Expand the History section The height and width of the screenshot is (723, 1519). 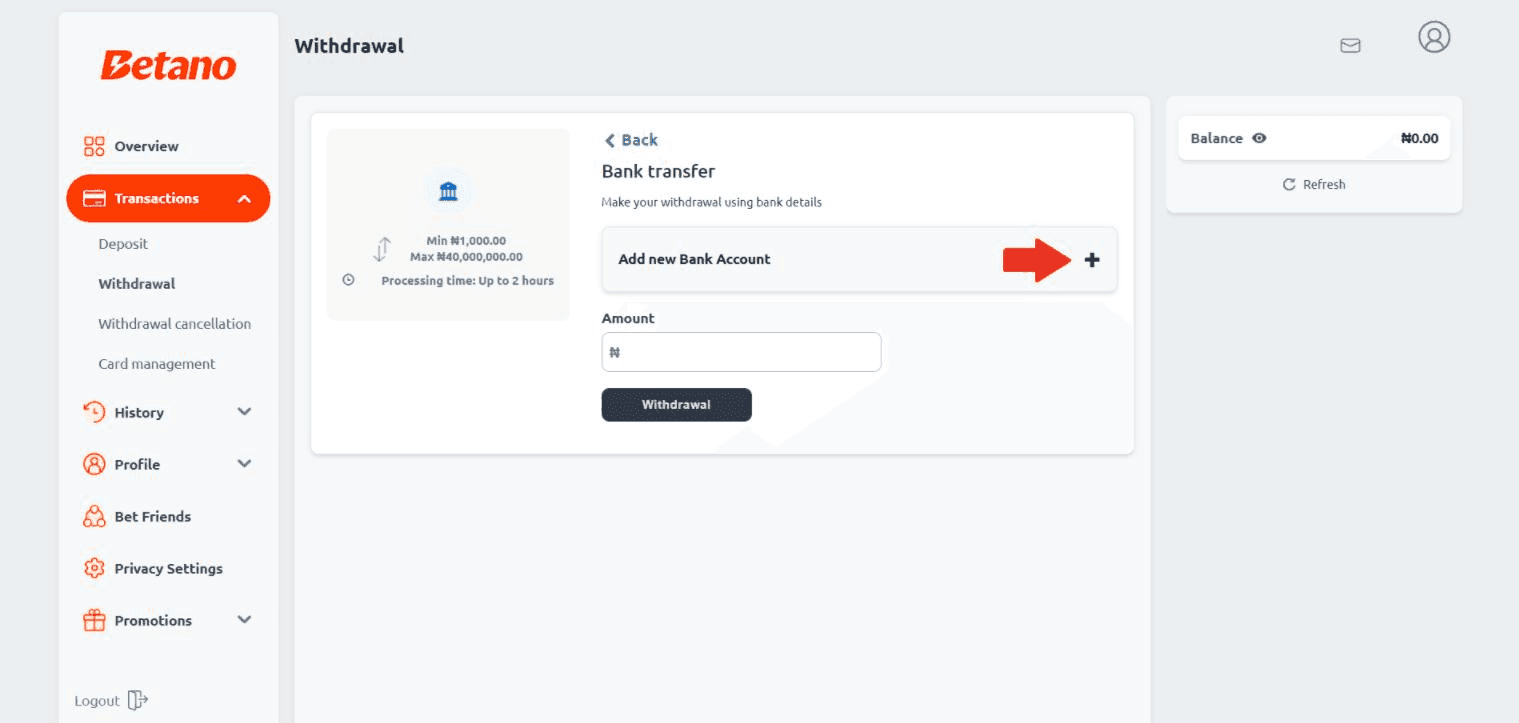(244, 412)
